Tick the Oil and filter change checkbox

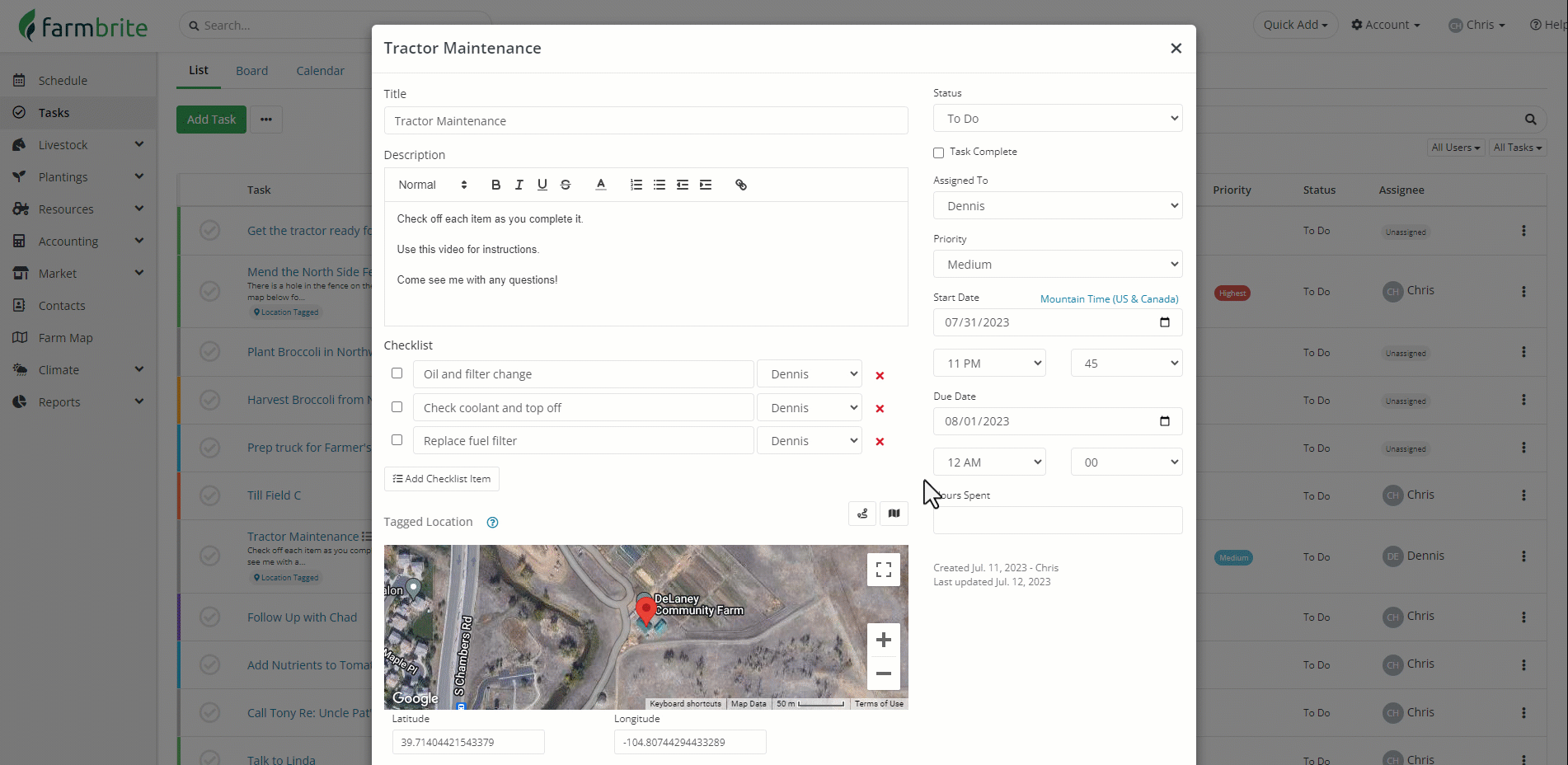[x=397, y=373]
